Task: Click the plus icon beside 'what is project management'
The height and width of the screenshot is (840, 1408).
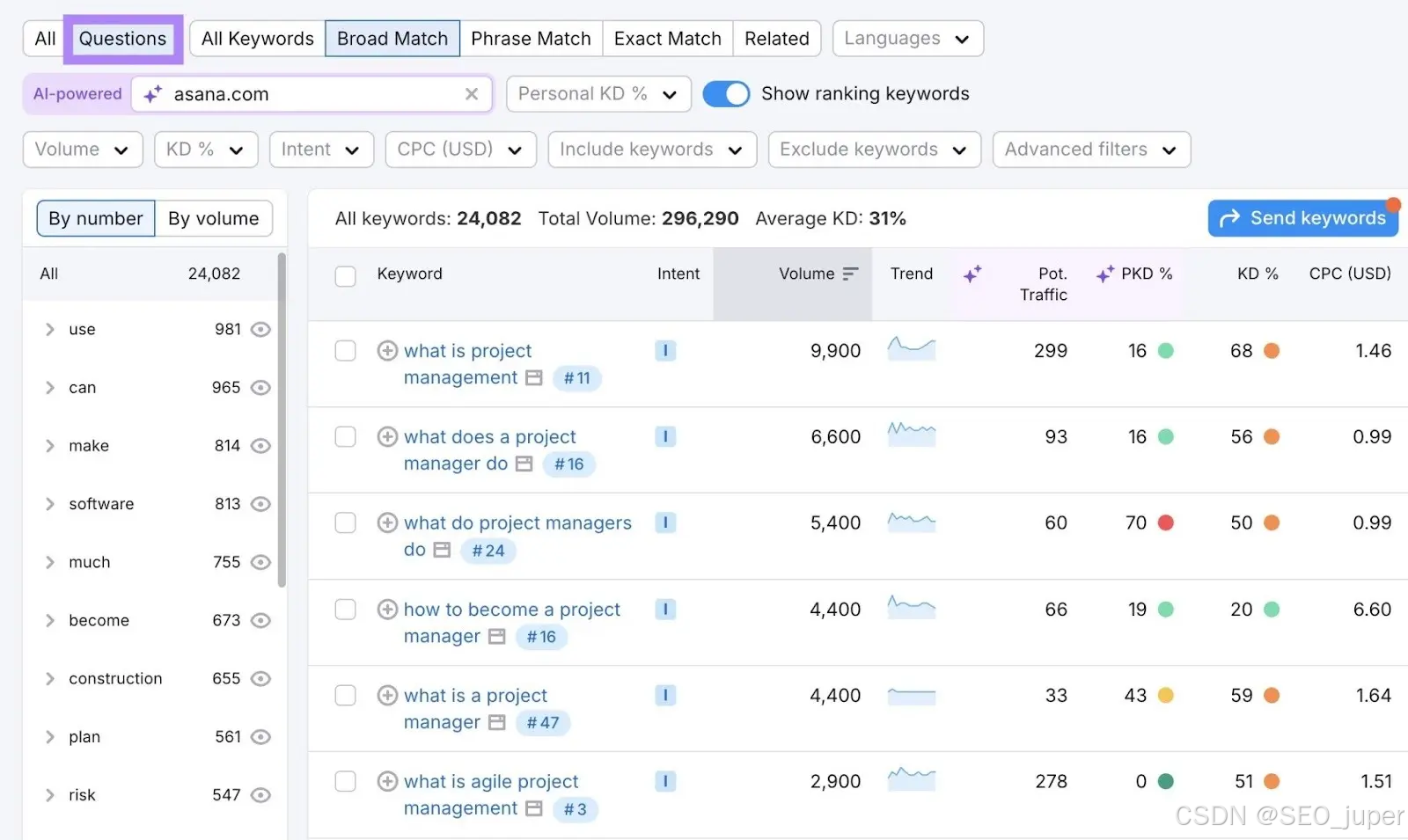Action: coord(387,351)
